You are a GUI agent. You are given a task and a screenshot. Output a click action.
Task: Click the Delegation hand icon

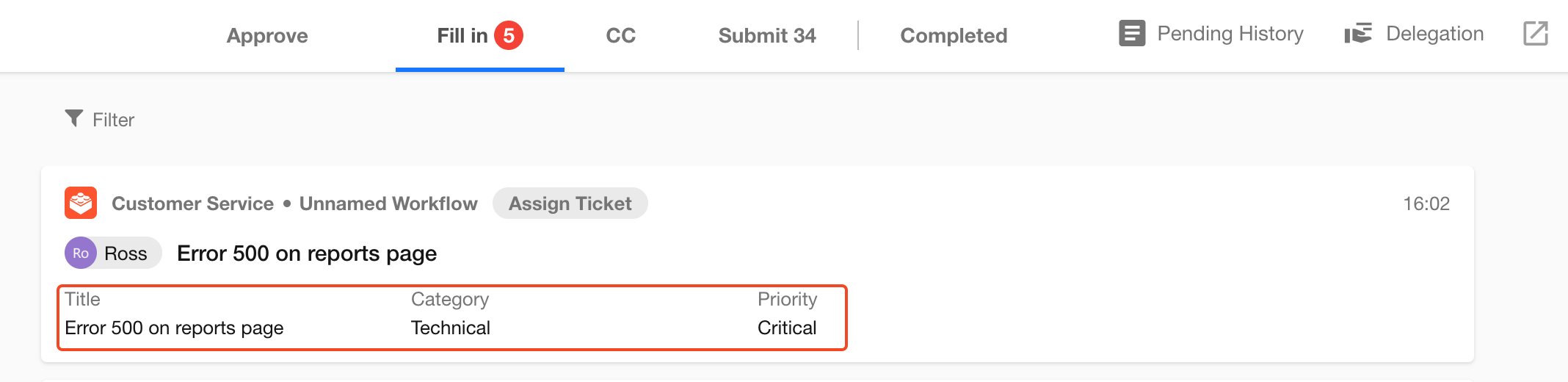[1357, 34]
